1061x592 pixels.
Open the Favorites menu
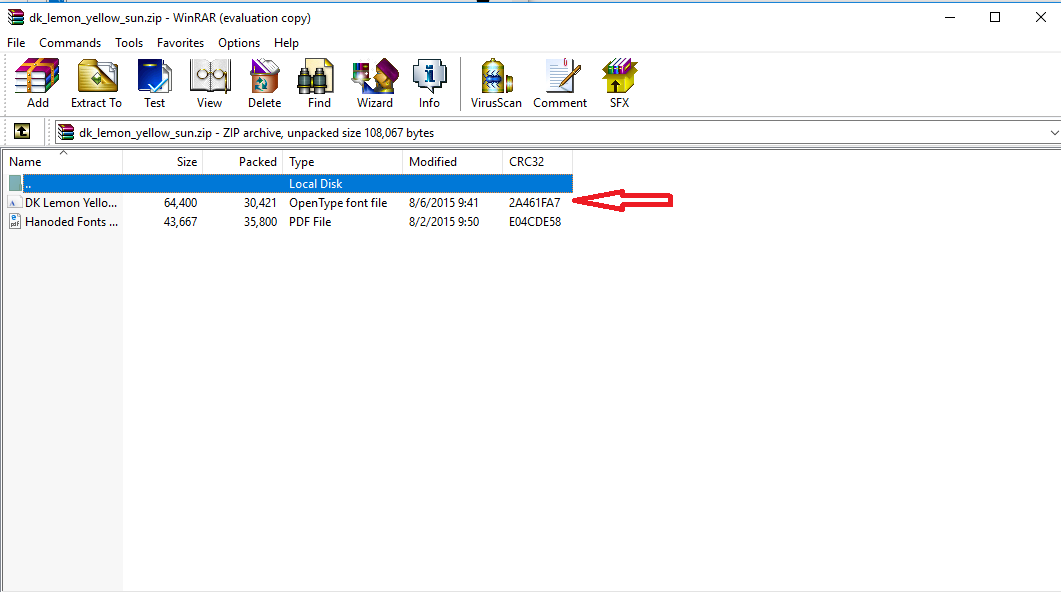(180, 43)
